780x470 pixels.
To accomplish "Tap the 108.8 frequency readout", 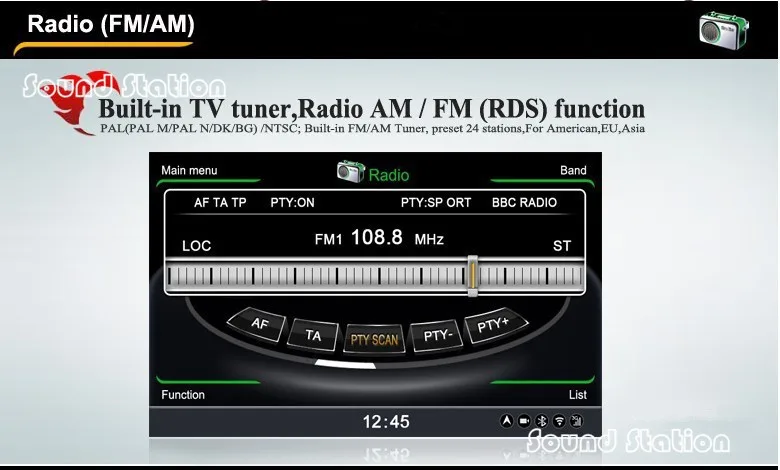I will 377,237.
